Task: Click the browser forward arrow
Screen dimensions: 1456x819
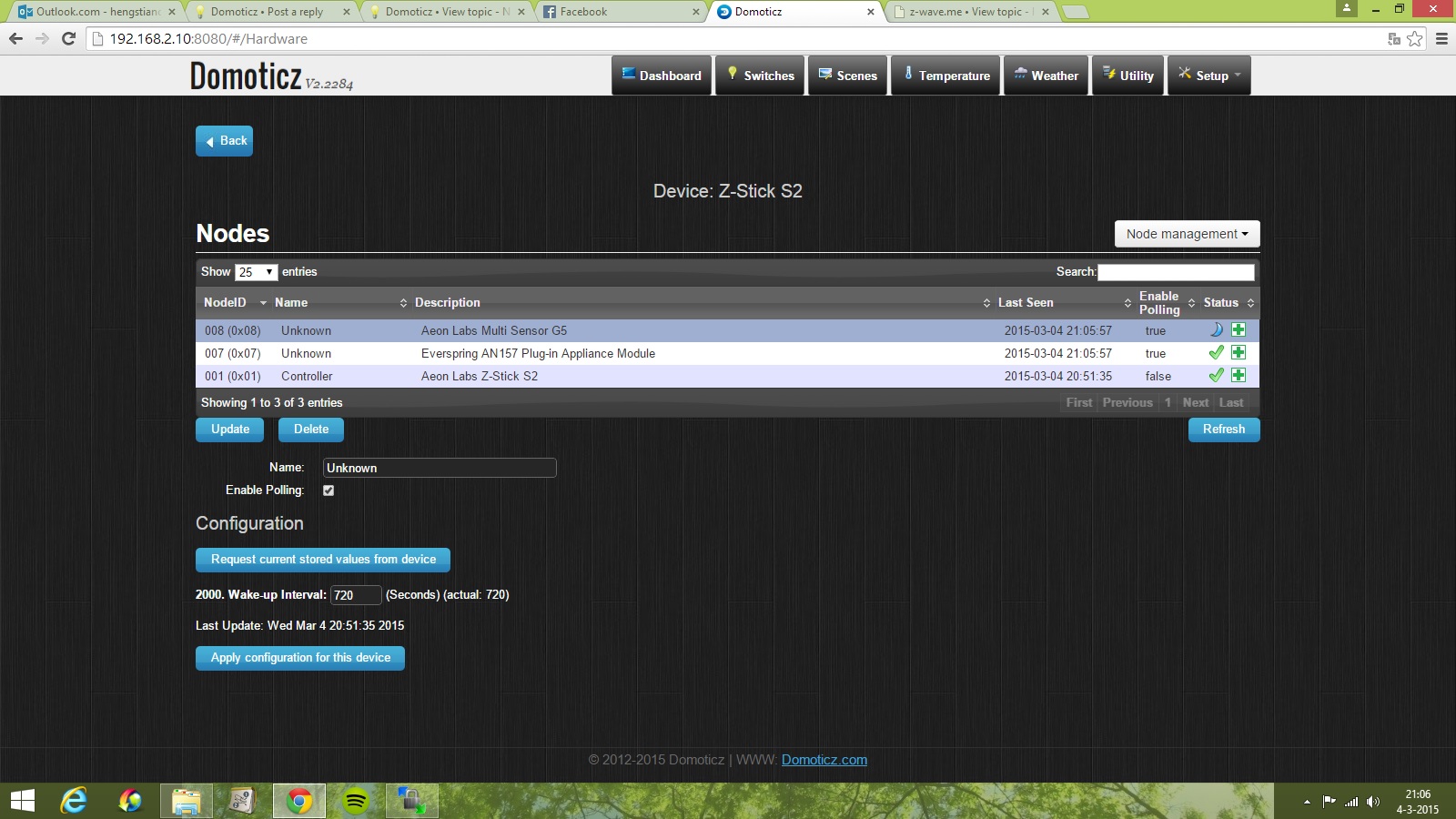Action: tap(42, 38)
